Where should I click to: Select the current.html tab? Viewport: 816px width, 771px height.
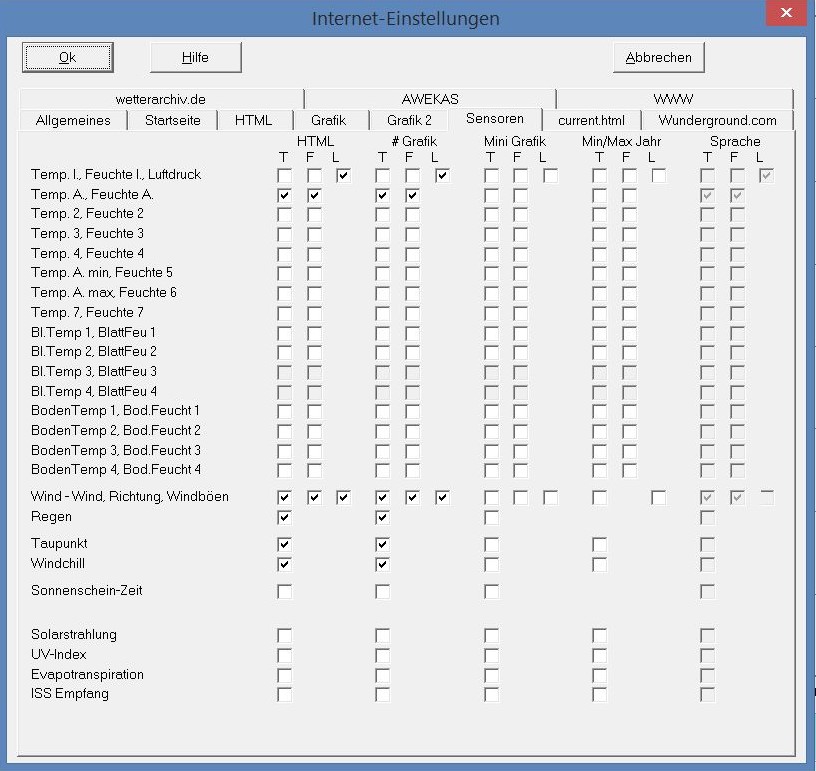coord(591,120)
